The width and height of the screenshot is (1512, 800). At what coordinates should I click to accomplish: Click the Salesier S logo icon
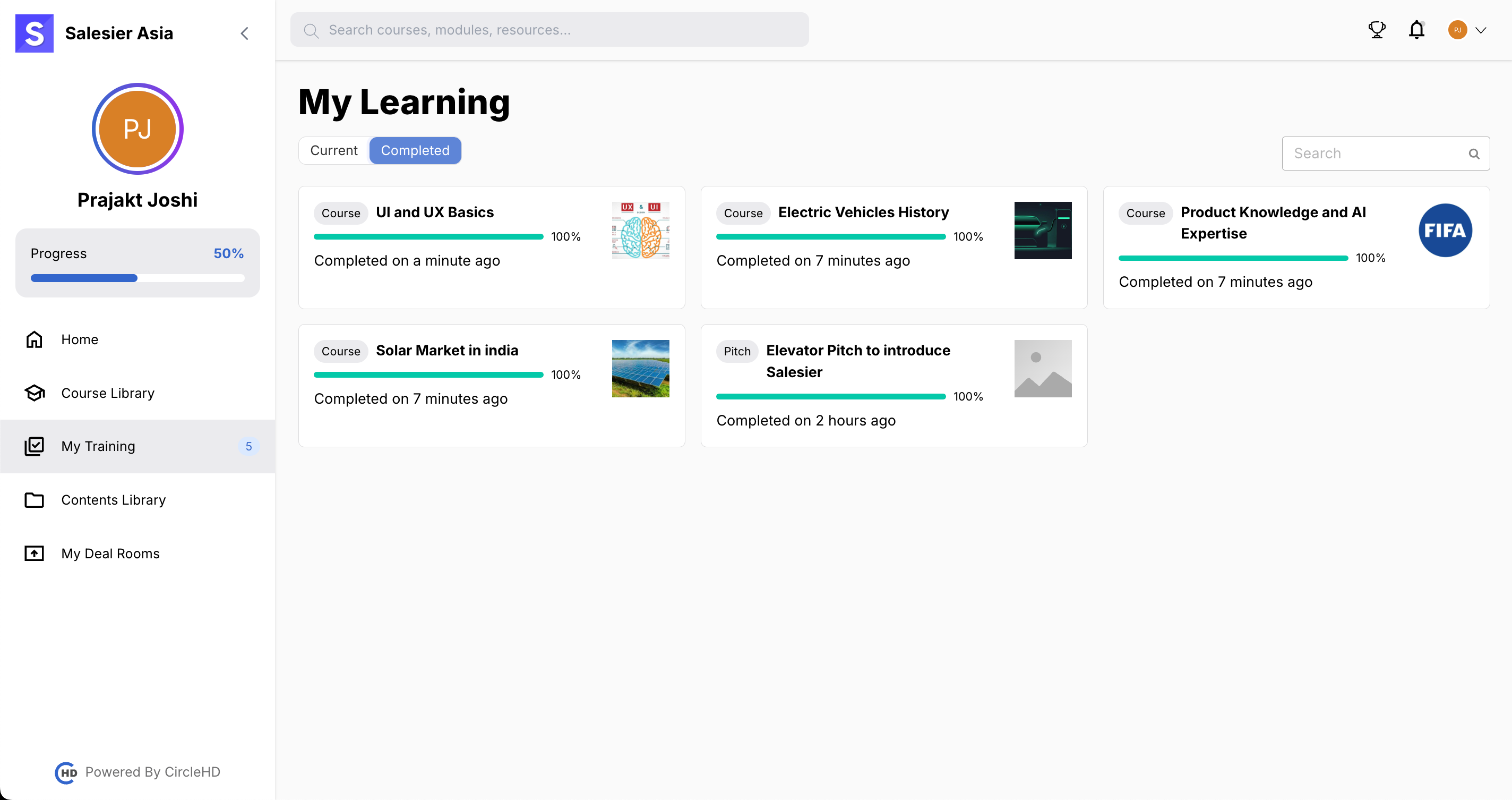(34, 33)
